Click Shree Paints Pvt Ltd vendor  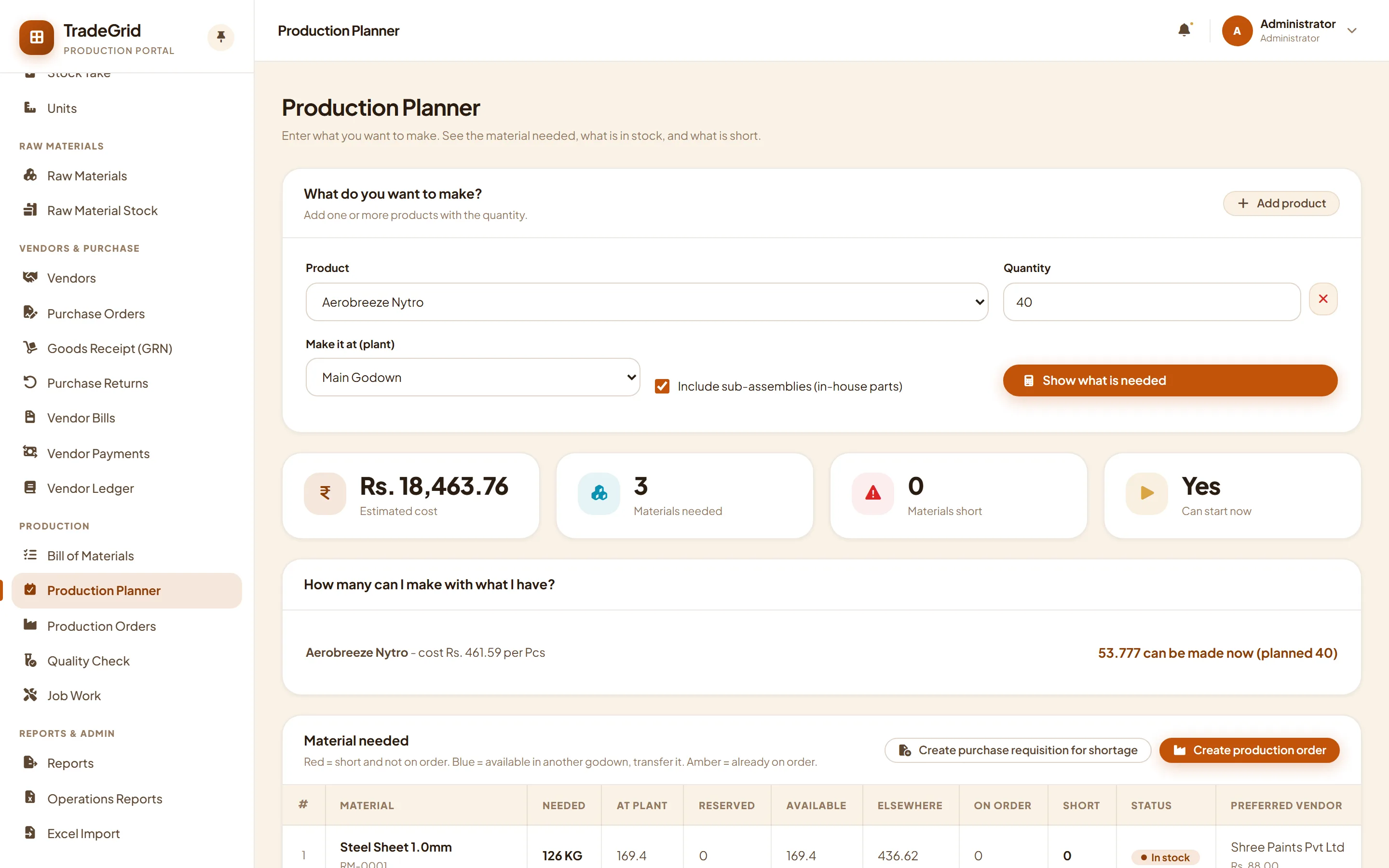[x=1287, y=847]
